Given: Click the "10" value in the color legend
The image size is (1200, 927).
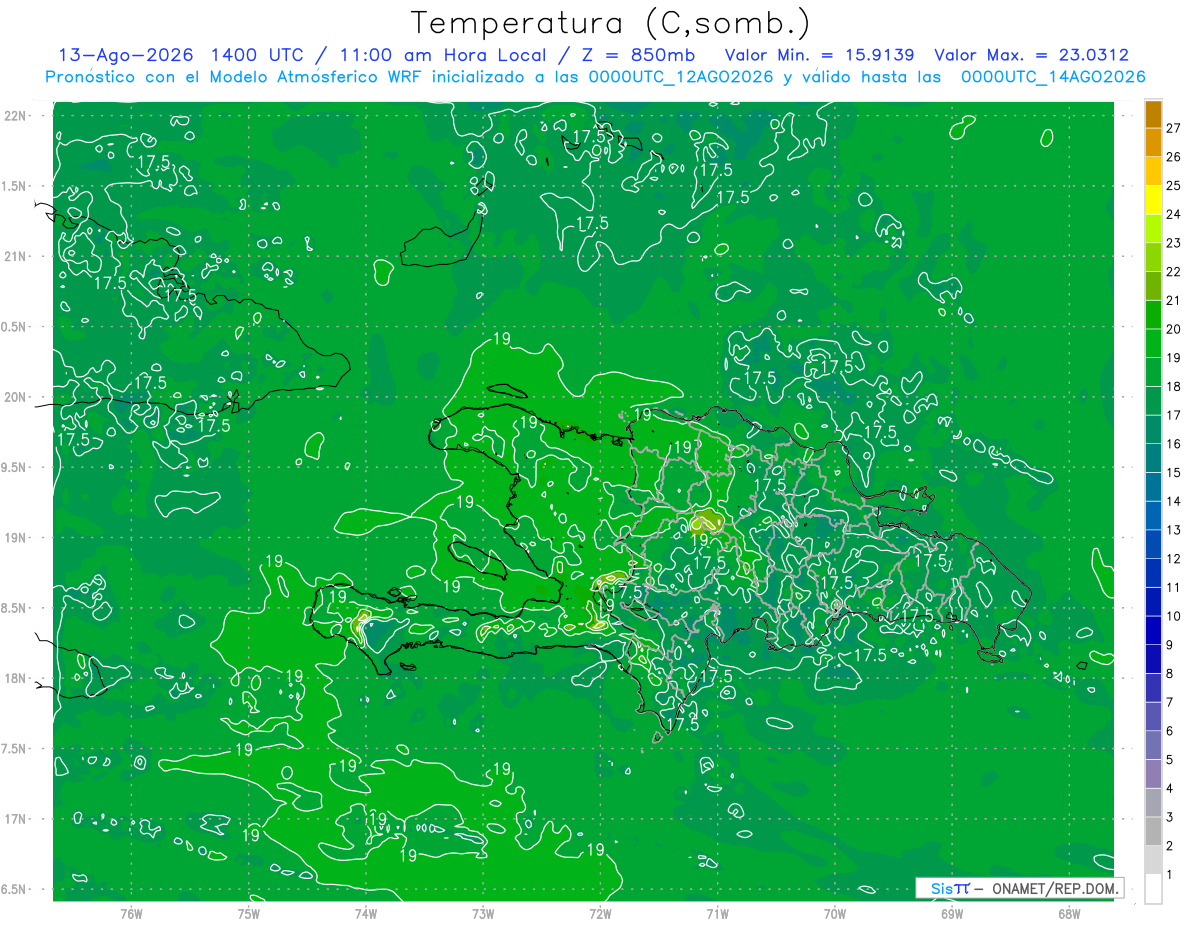Looking at the screenshot, I should click(x=1174, y=616).
